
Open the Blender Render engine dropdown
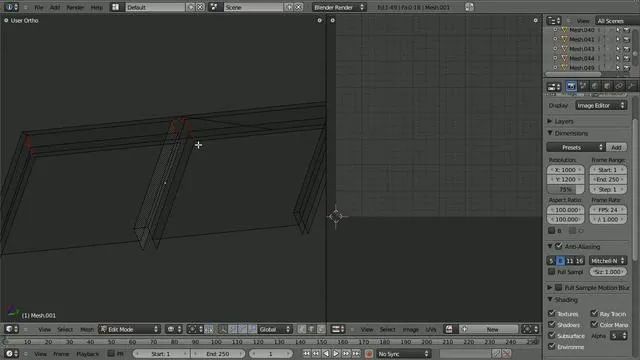(339, 7)
